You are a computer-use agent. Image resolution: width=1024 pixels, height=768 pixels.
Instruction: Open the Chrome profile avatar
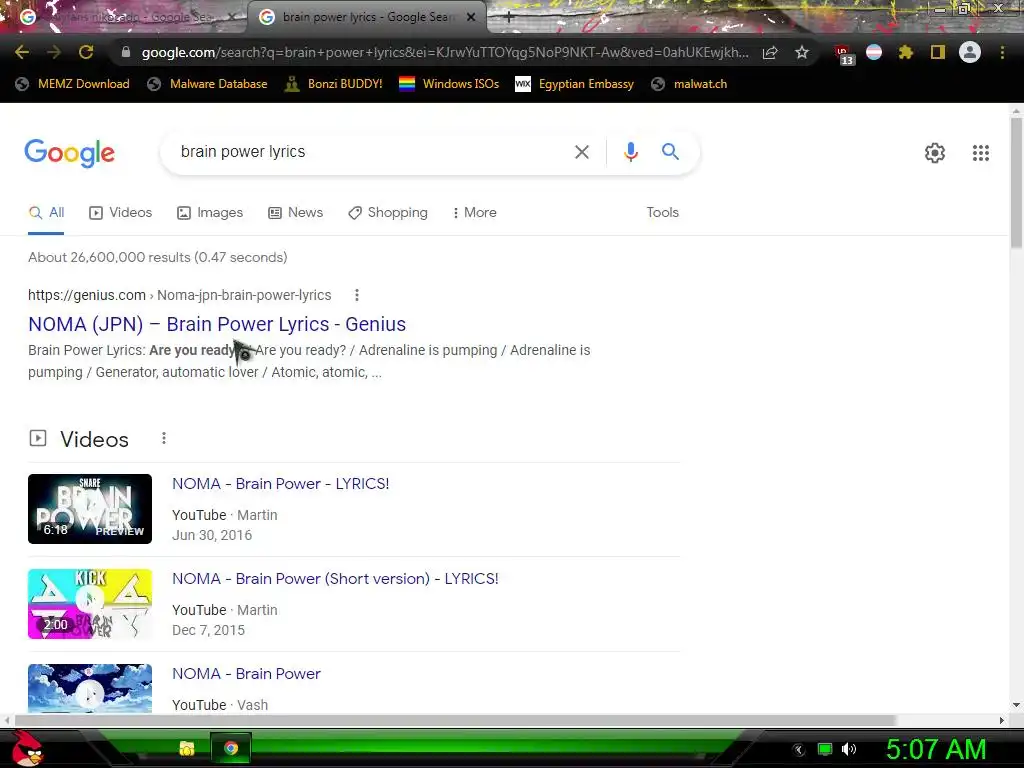pyautogui.click(x=970, y=52)
